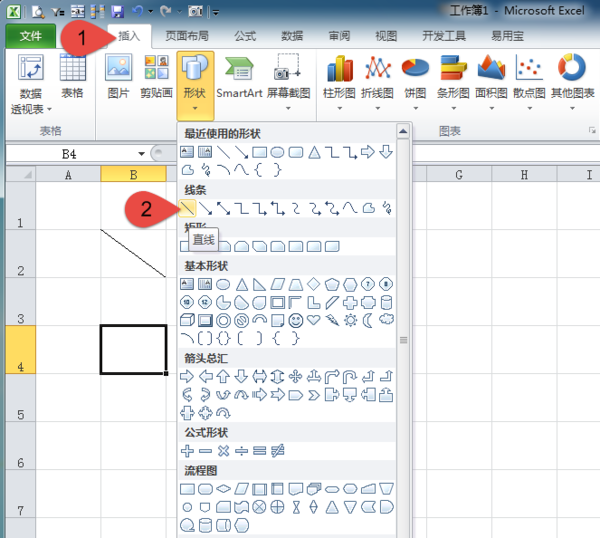Viewport: 600px width, 538px height.
Task: Select the division sign under 公式形状
Action: coord(241,451)
